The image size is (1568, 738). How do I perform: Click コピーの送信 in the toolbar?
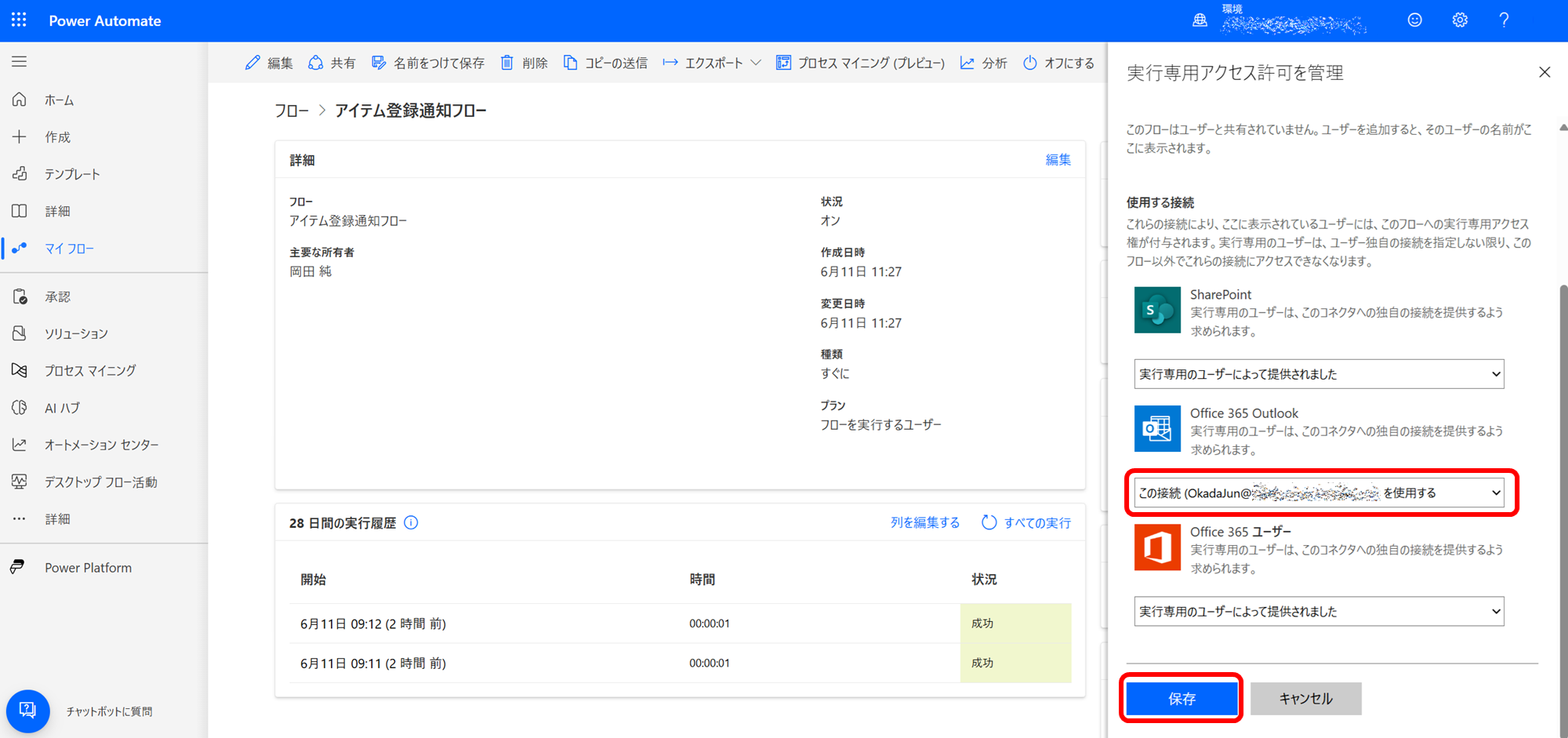(x=605, y=63)
